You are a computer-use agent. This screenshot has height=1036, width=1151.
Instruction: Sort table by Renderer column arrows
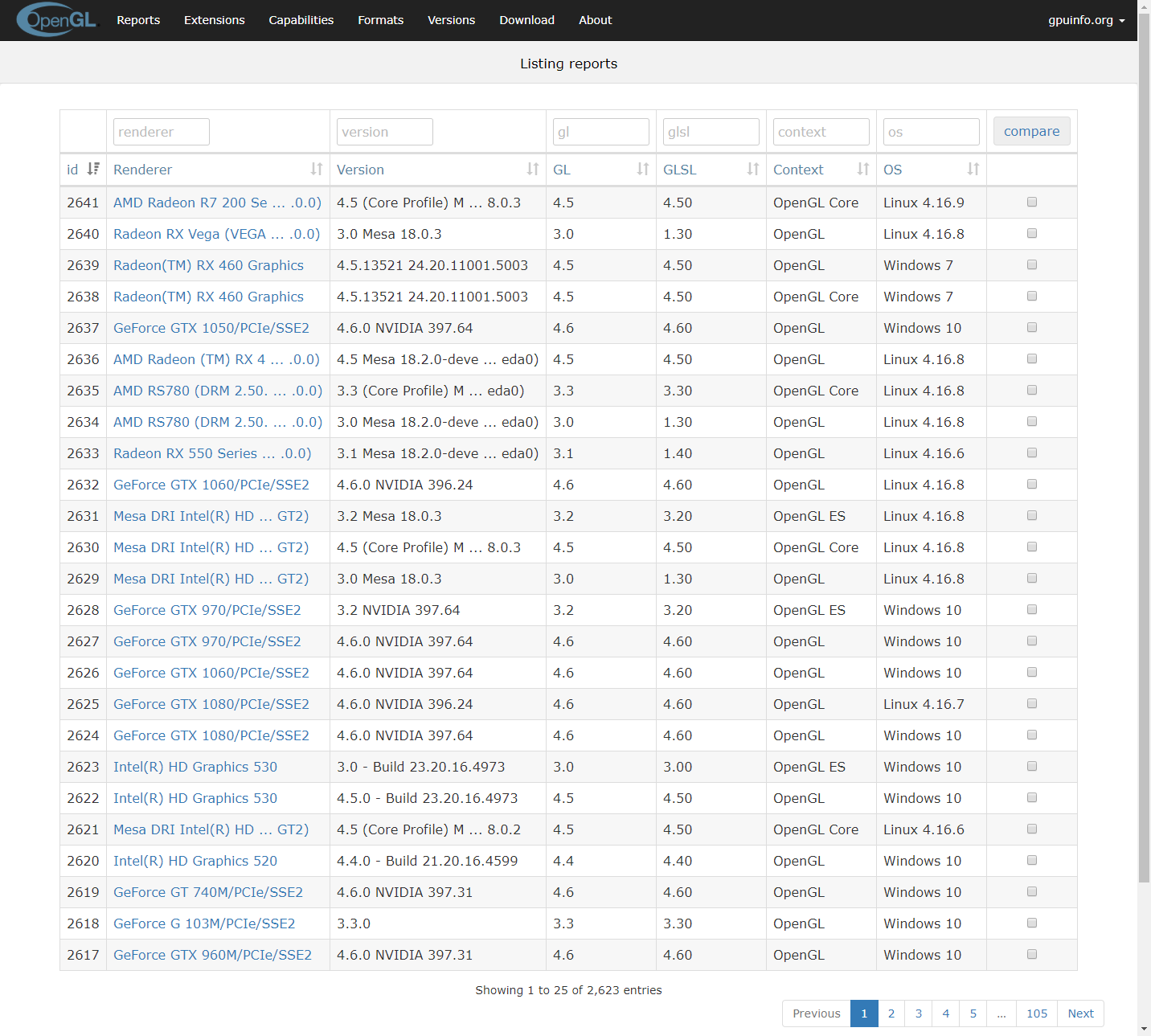coord(317,169)
